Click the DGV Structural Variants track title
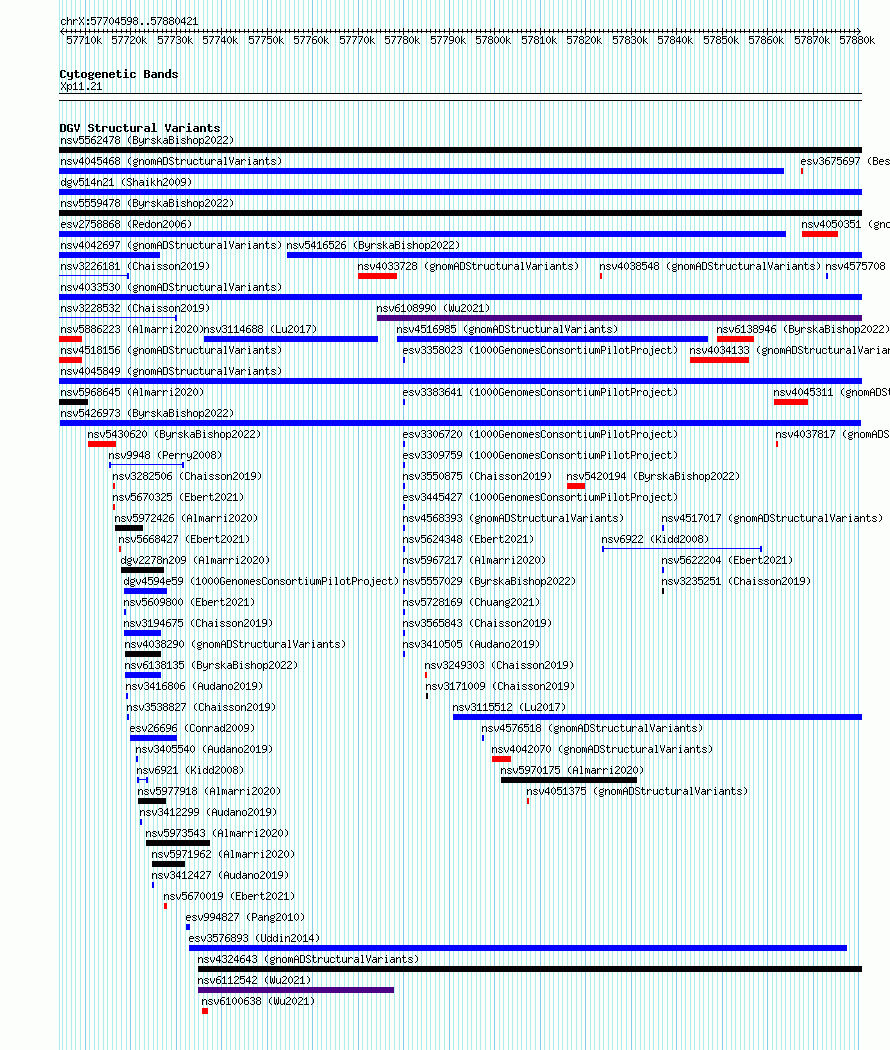Image resolution: width=890 pixels, height=1050 pixels. pos(140,128)
